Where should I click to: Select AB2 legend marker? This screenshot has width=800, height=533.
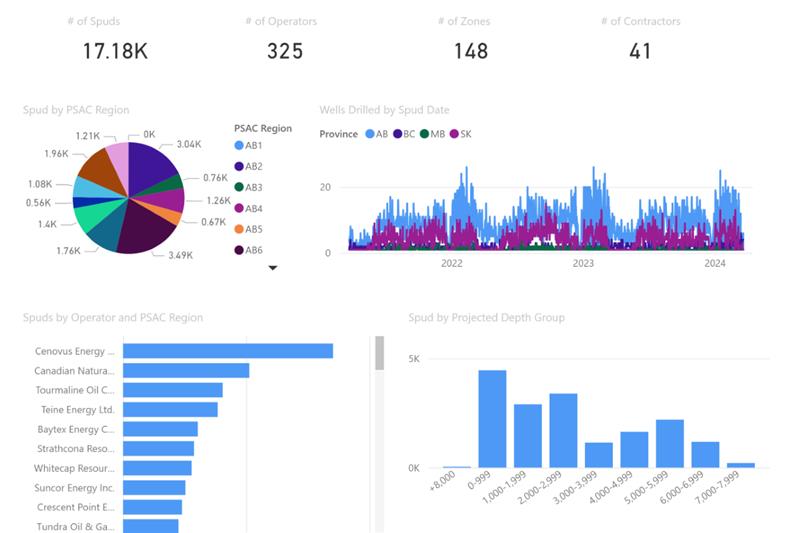point(239,166)
